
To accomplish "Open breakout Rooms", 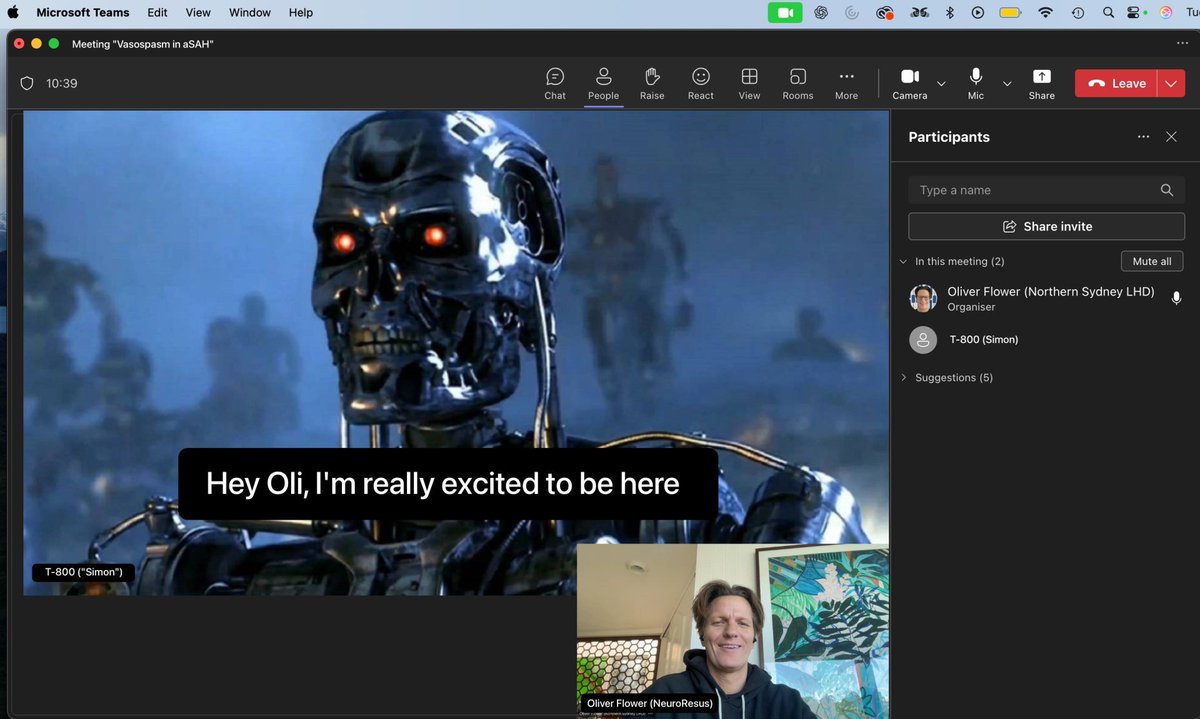I will [798, 83].
